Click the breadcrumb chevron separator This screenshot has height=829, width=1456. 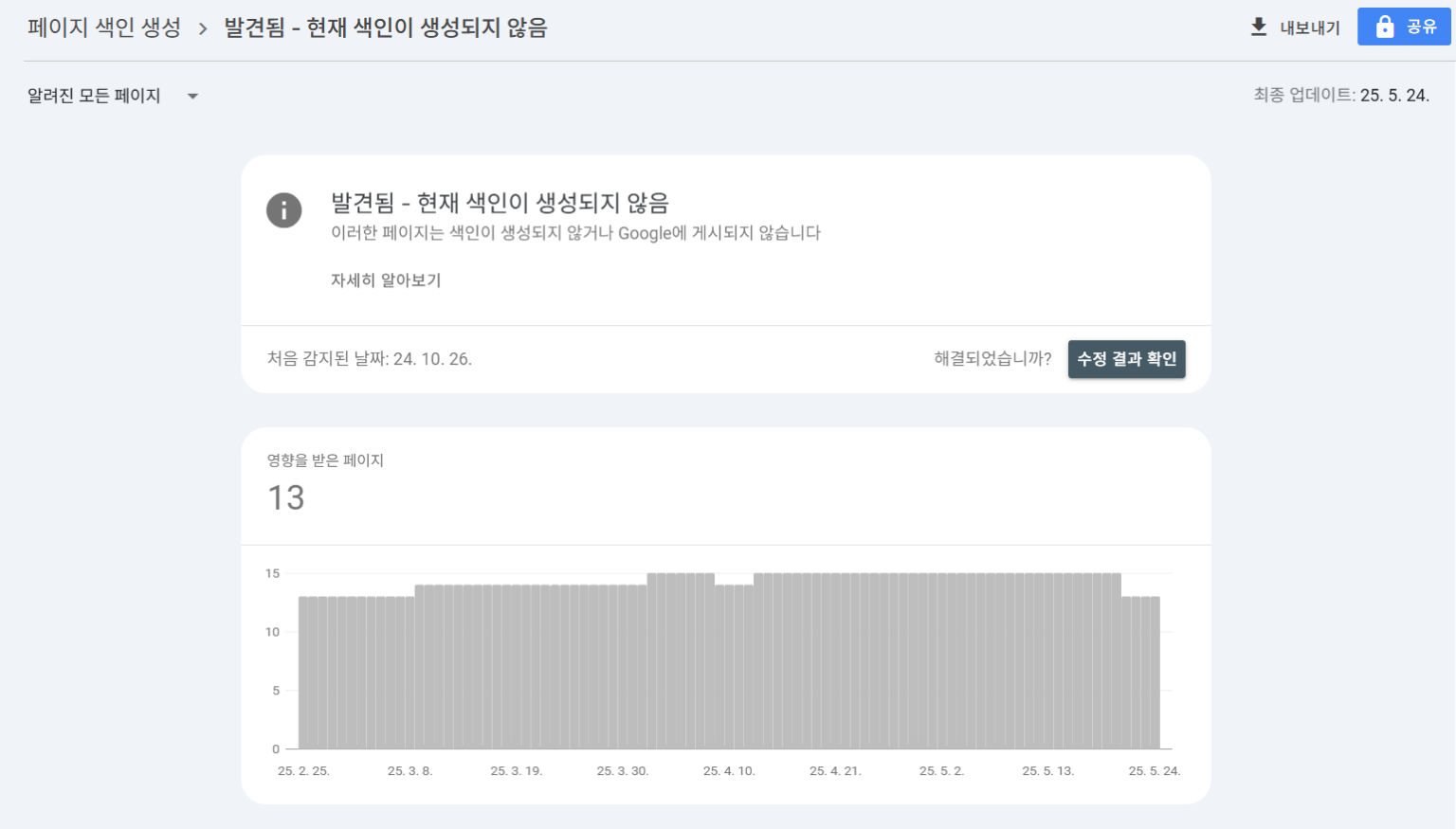coord(203,28)
